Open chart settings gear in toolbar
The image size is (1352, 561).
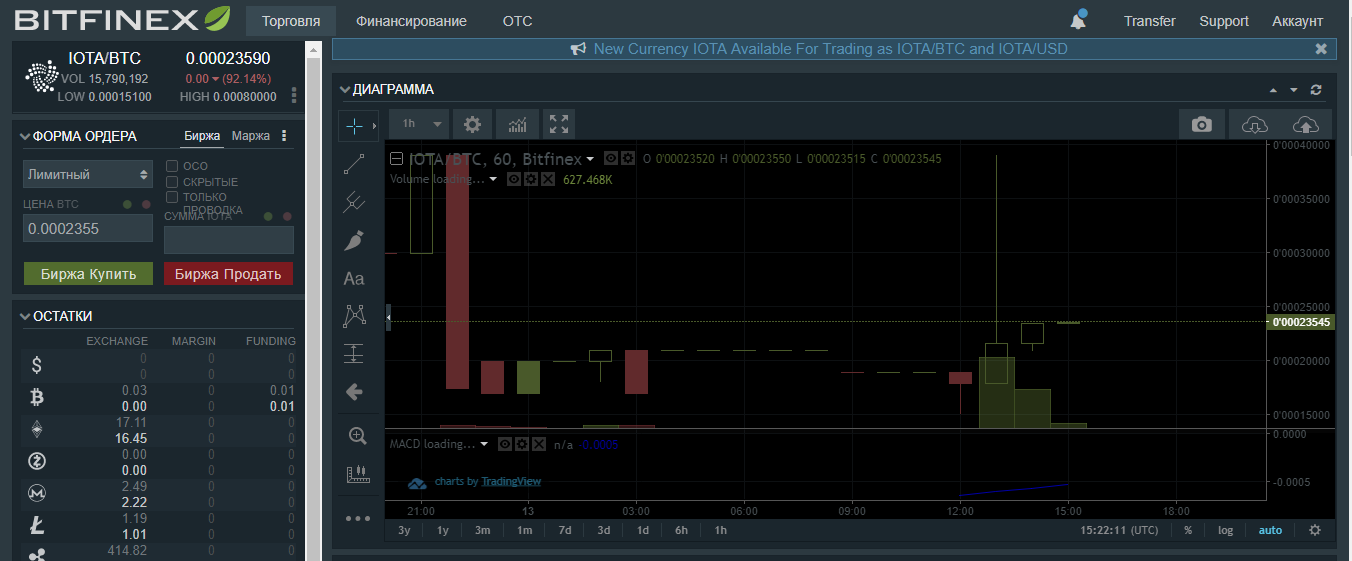tap(472, 124)
